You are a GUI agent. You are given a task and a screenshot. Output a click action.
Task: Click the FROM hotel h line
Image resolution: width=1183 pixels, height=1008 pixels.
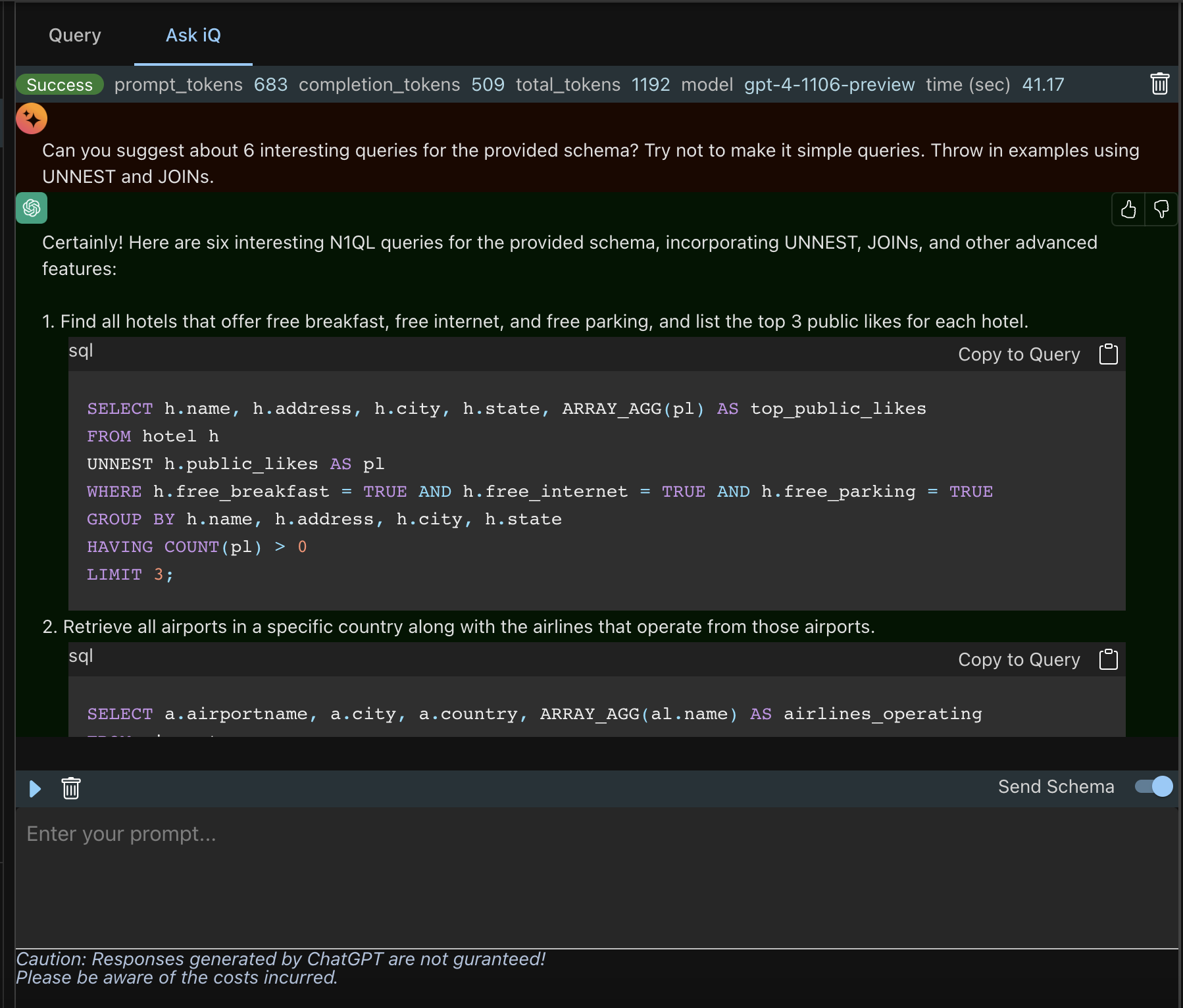(x=153, y=436)
